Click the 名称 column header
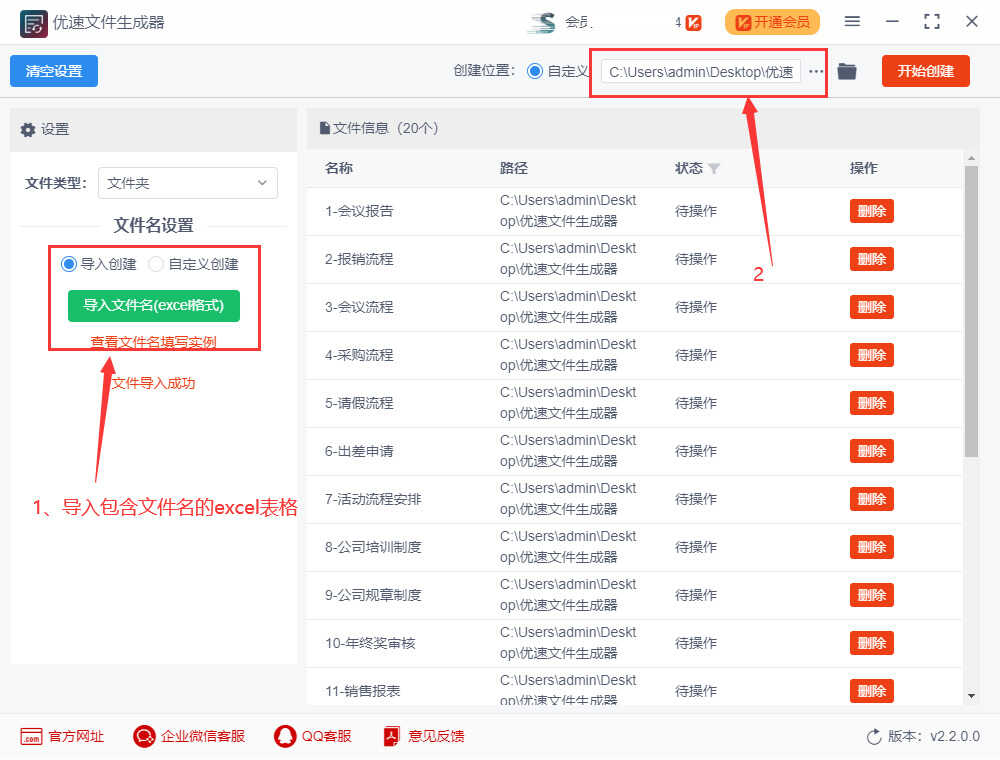Screen dimensions: 1000x760 click(339, 168)
